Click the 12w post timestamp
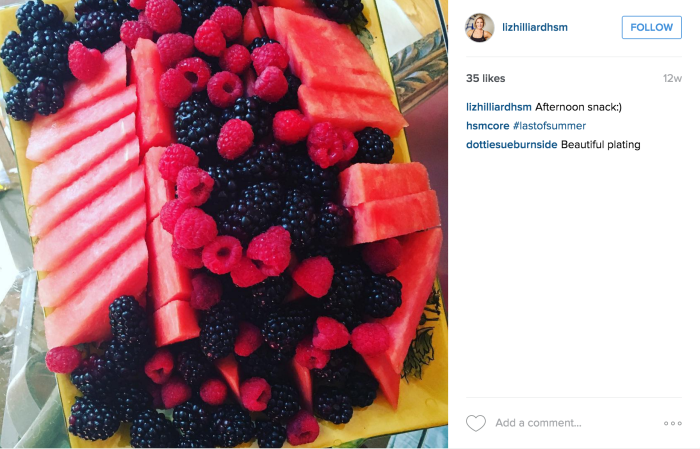Image resolution: width=700 pixels, height=449 pixels. (672, 79)
